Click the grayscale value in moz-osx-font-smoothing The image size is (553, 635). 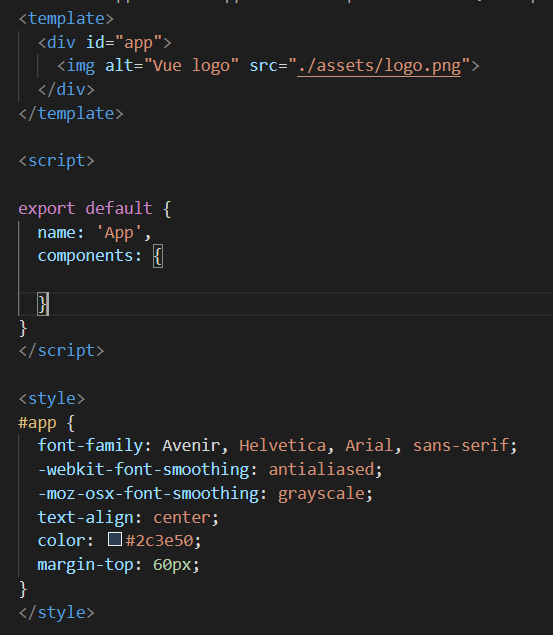321,493
